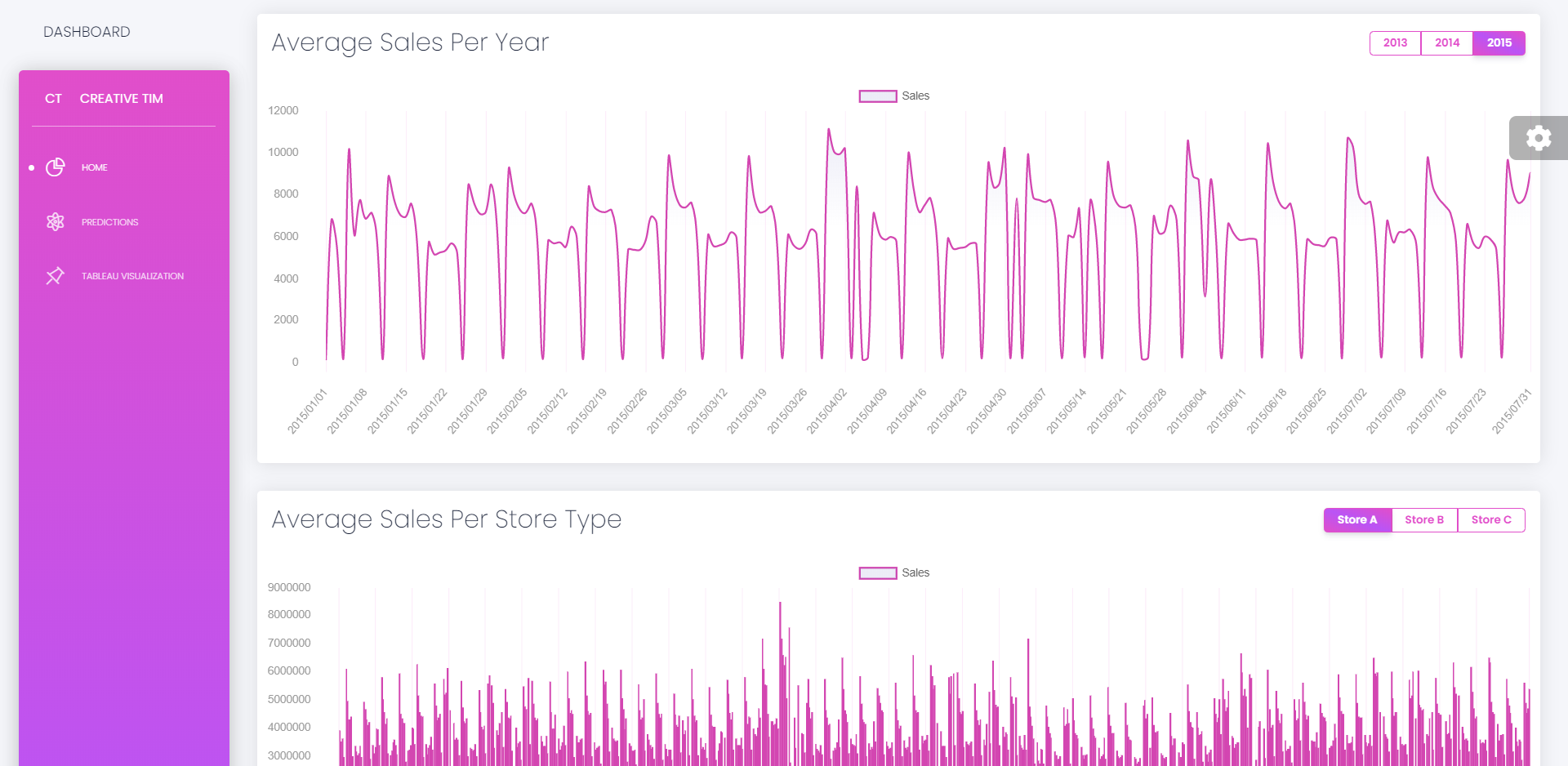Click the 2015/01/01 x-axis label
This screenshot has height=766, width=1568.
(x=307, y=412)
